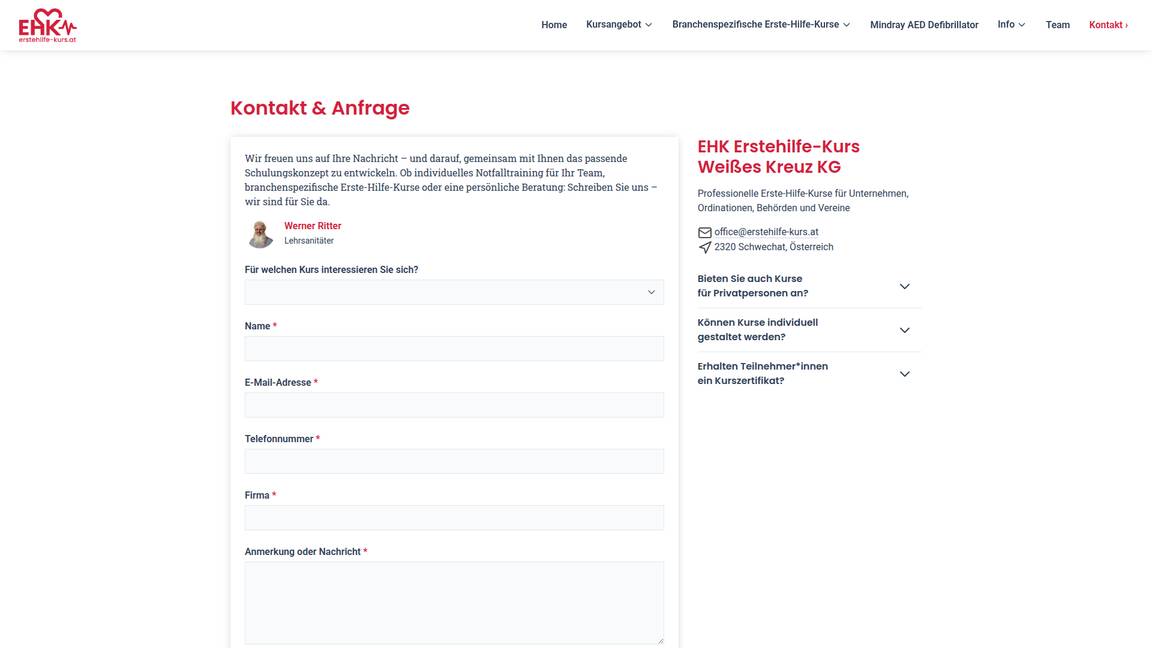Focus the Name input field
This screenshot has height=648, width=1152.
453,348
